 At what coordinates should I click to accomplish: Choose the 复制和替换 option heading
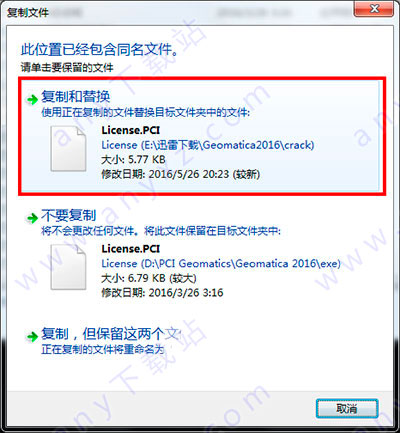coord(76,97)
